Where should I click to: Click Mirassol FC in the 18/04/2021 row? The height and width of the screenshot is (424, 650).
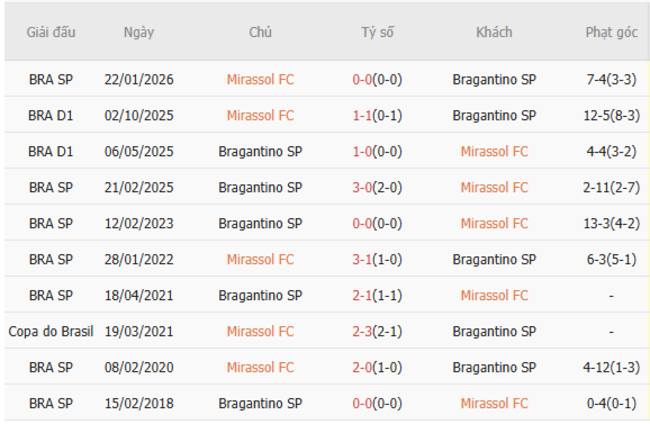point(494,295)
